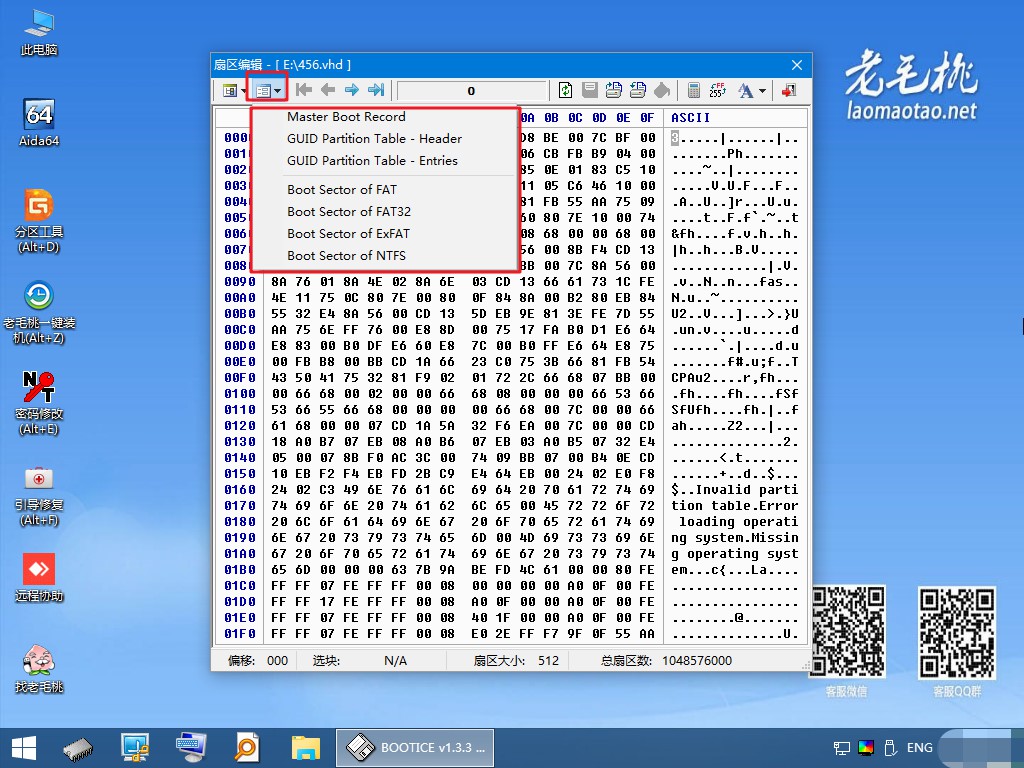This screenshot has height=768, width=1024.
Task: Click the ASCII column header
Action: click(690, 118)
